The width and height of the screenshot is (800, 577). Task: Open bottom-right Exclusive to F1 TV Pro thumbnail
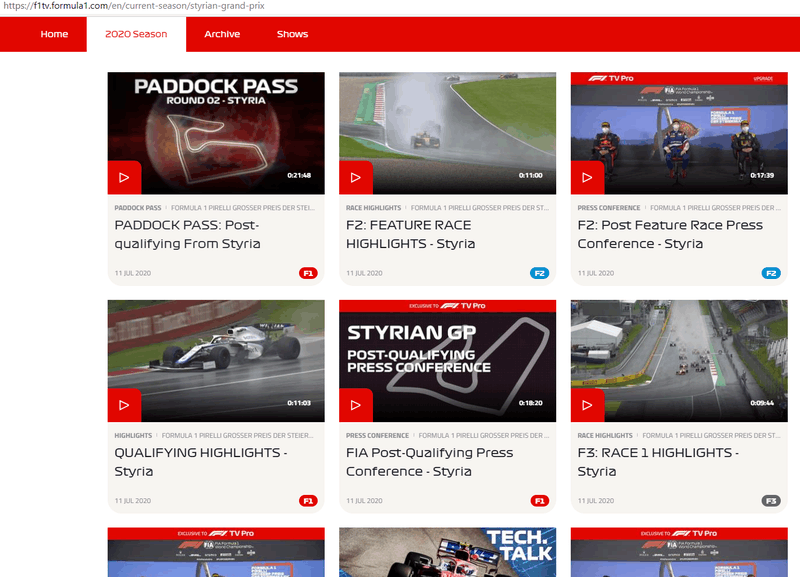point(679,552)
